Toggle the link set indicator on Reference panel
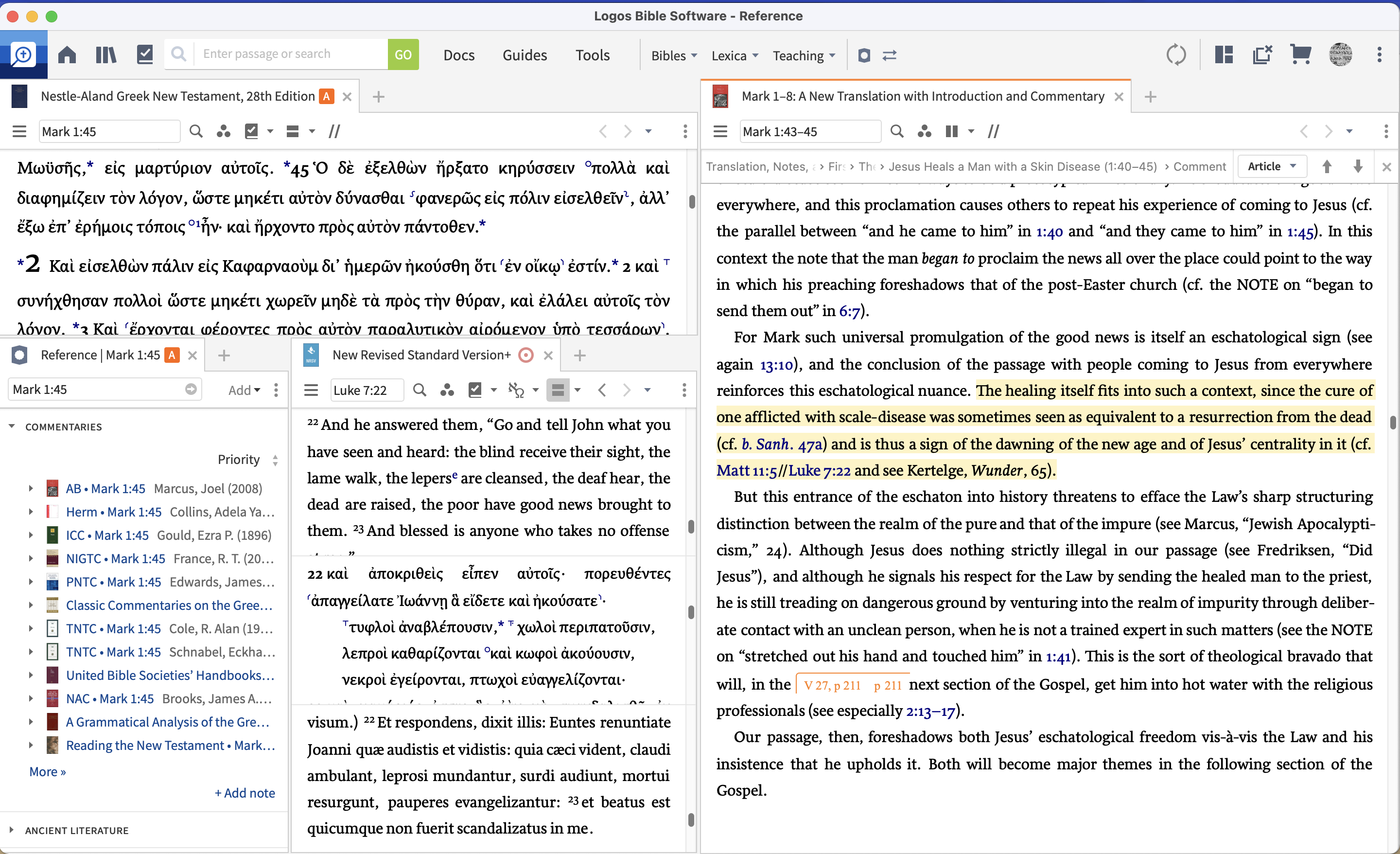This screenshot has height=854, width=1400. coord(172,355)
